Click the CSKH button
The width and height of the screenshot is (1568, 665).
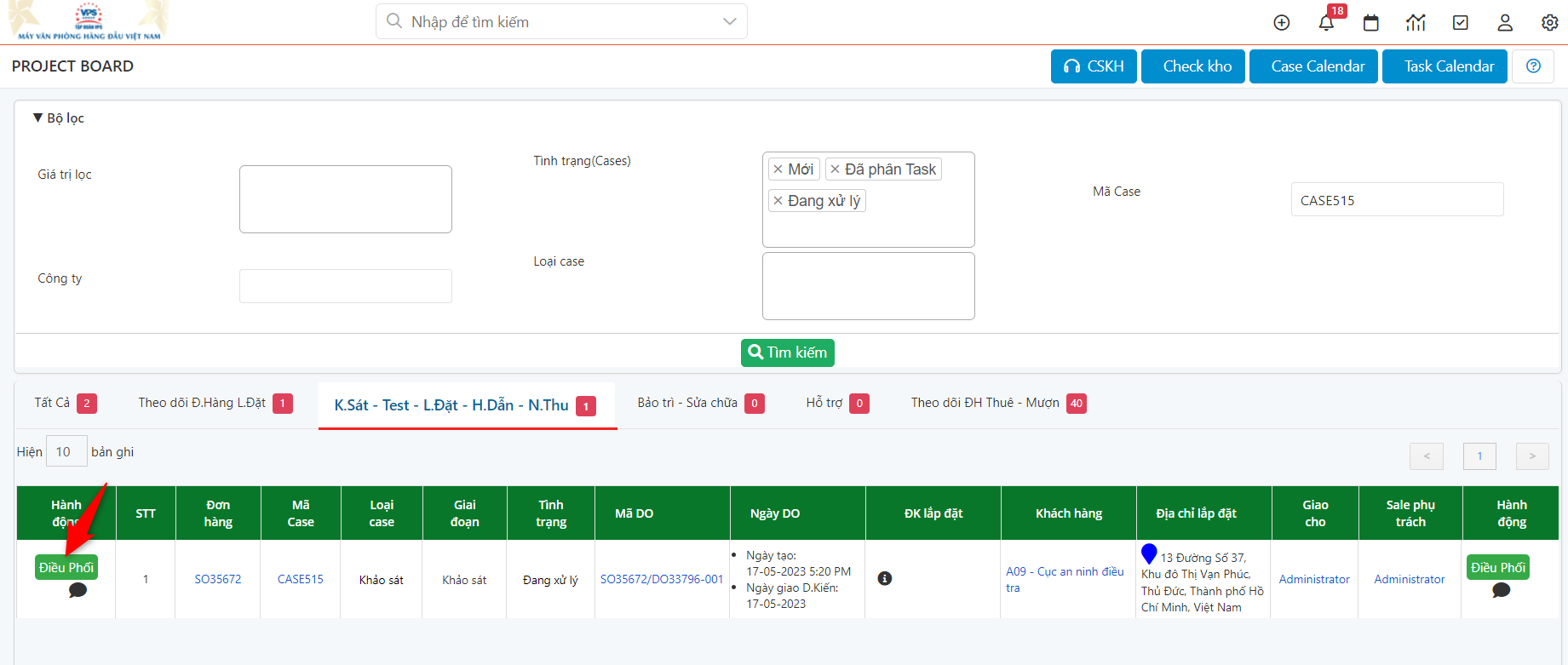click(x=1094, y=66)
